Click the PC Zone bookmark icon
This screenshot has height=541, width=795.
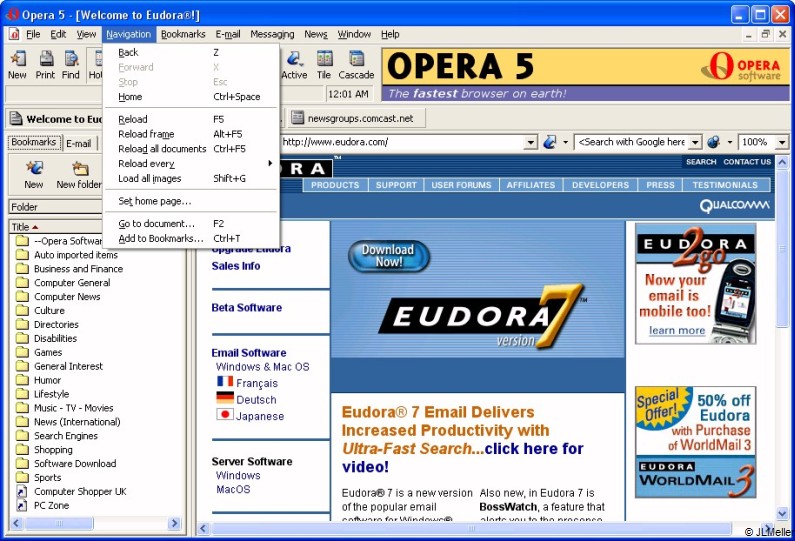(22, 506)
